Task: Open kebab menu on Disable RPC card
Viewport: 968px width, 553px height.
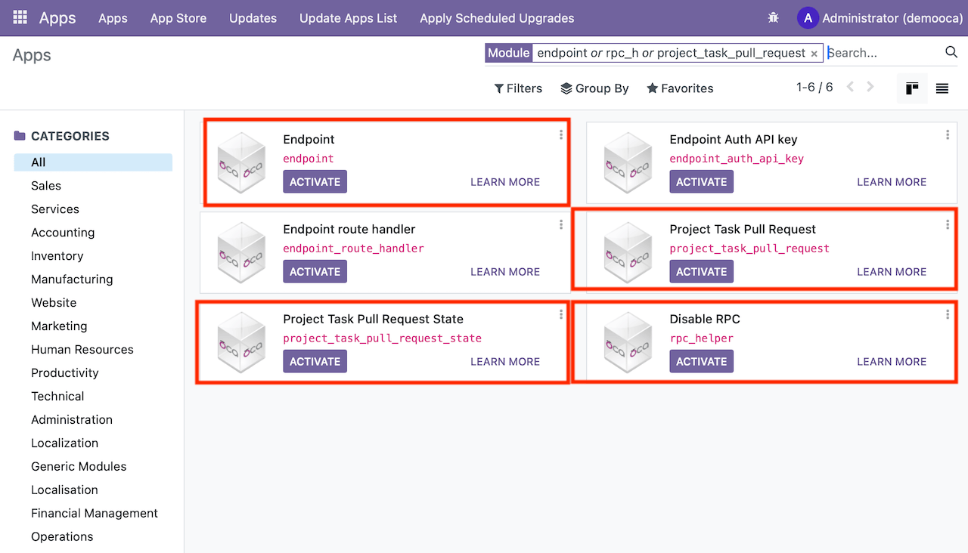Action: [948, 315]
